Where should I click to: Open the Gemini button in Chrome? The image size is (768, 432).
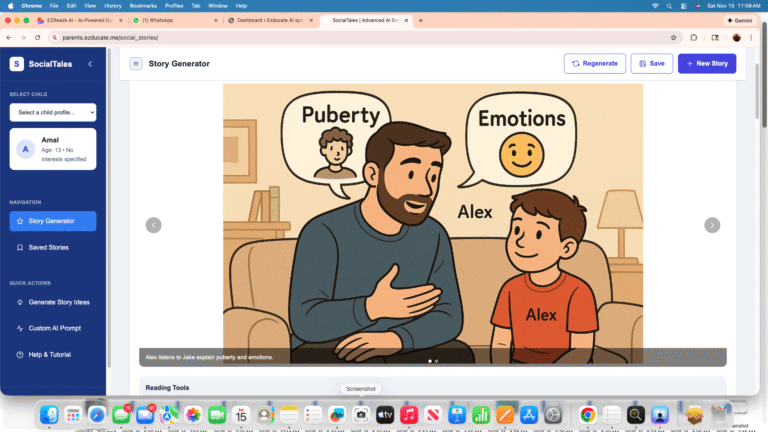coord(740,21)
